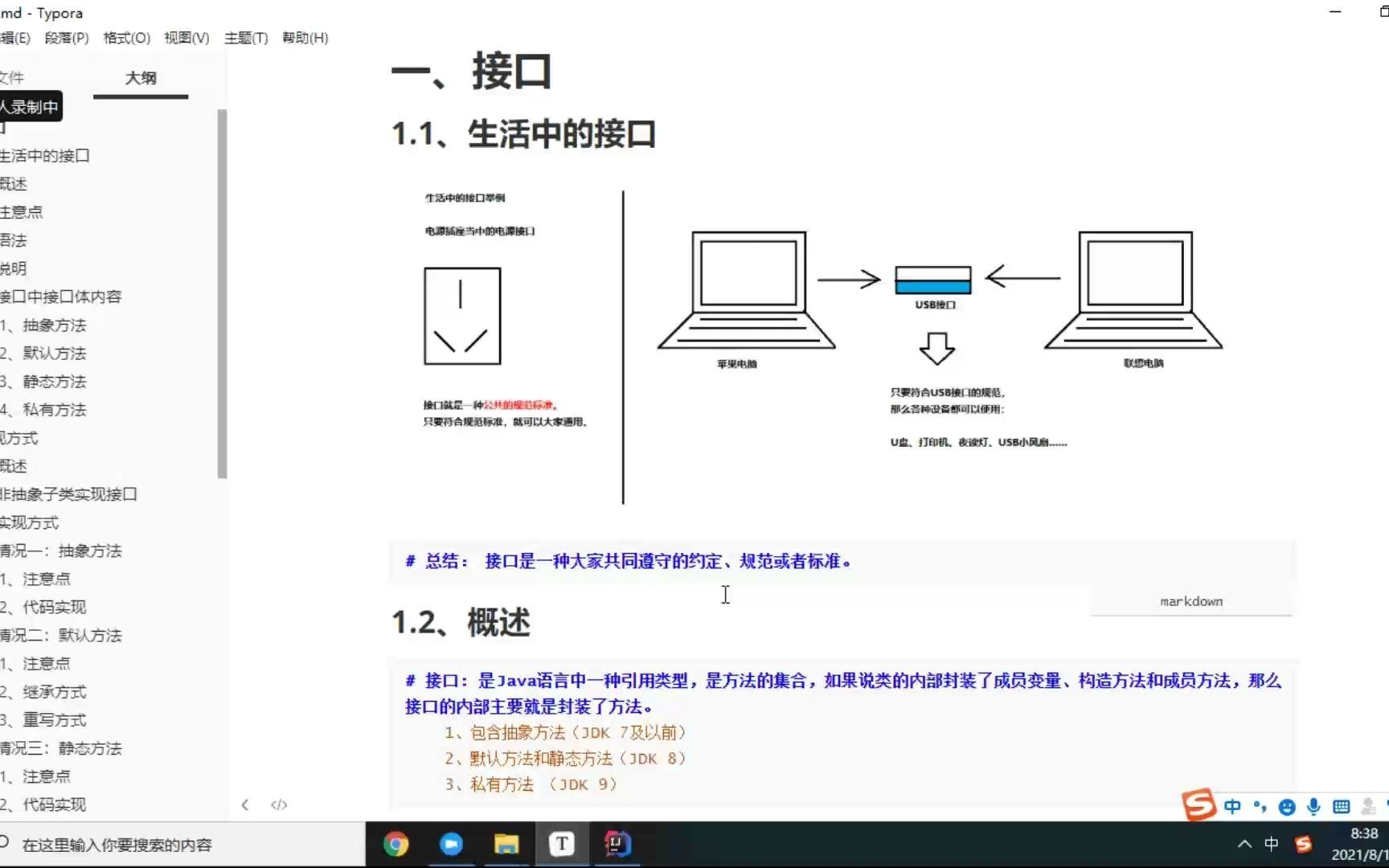Click the 一、接口 heading
Screen dimensions: 1389x868
point(472,72)
